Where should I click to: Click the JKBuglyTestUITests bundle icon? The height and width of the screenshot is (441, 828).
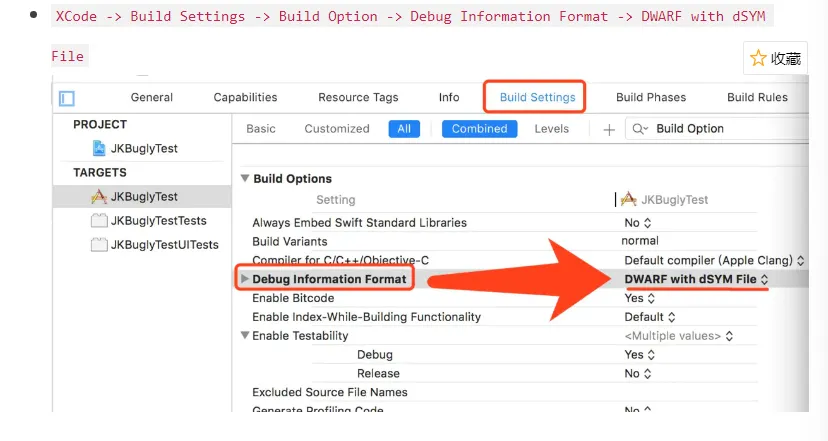pos(99,245)
